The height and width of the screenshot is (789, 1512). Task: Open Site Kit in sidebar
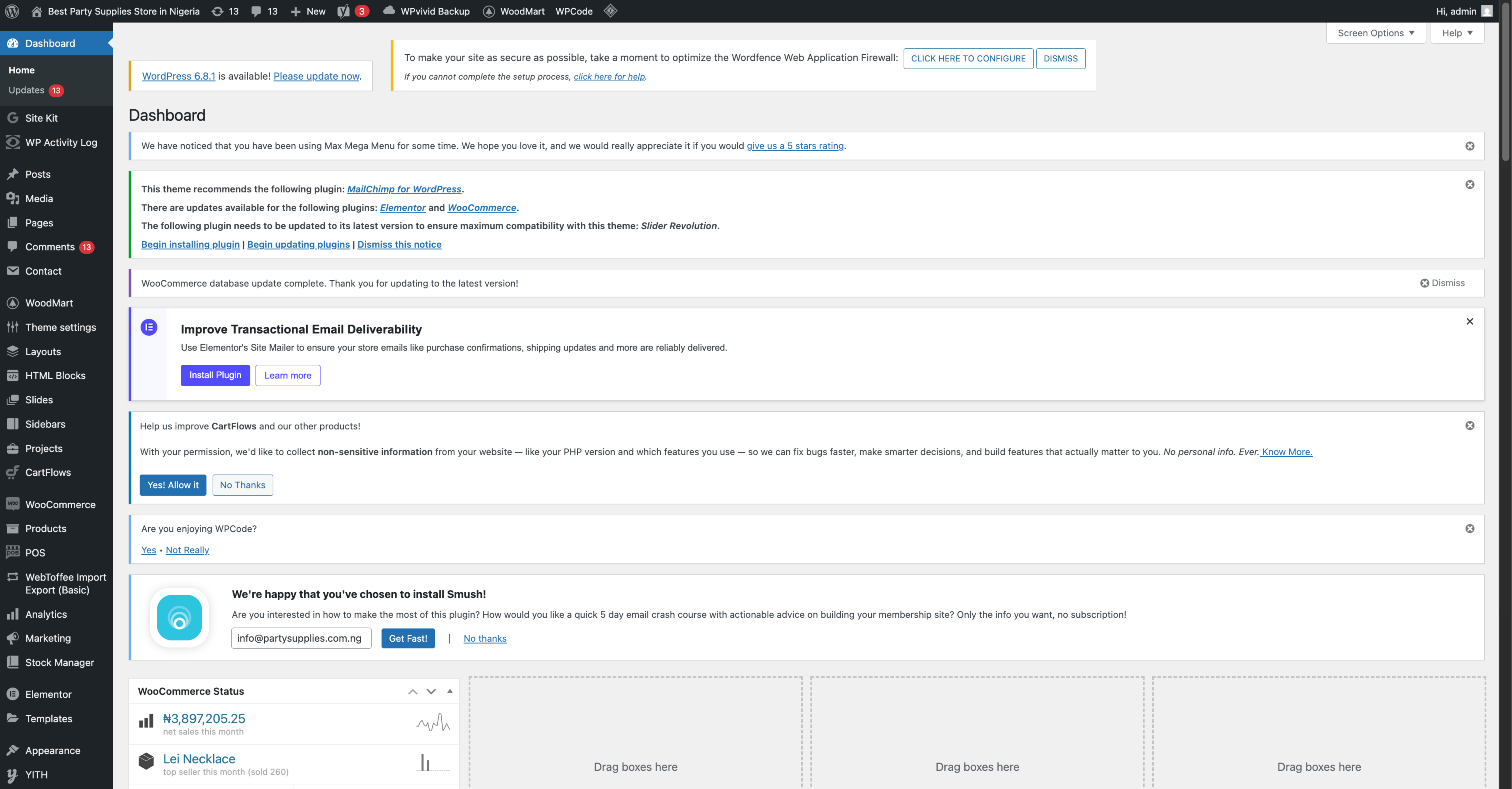coord(56,118)
